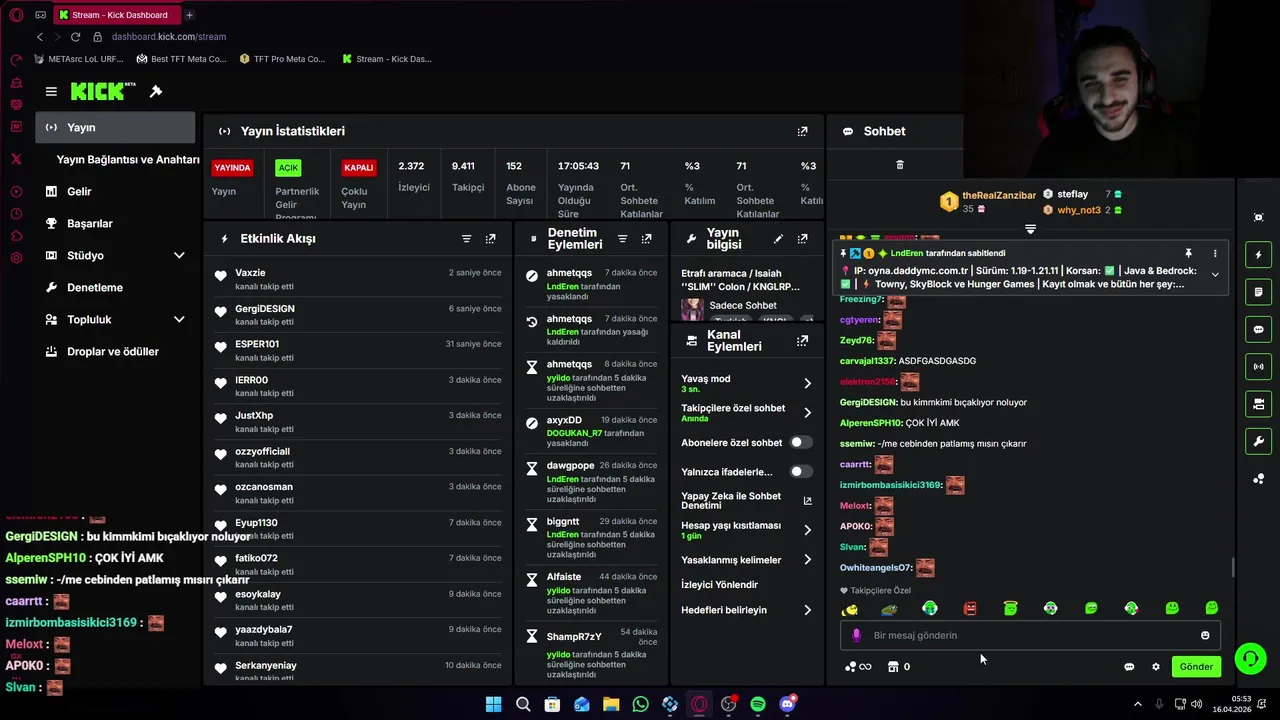Open Denetleme in the sidebar
The width and height of the screenshot is (1280, 720).
click(x=95, y=287)
